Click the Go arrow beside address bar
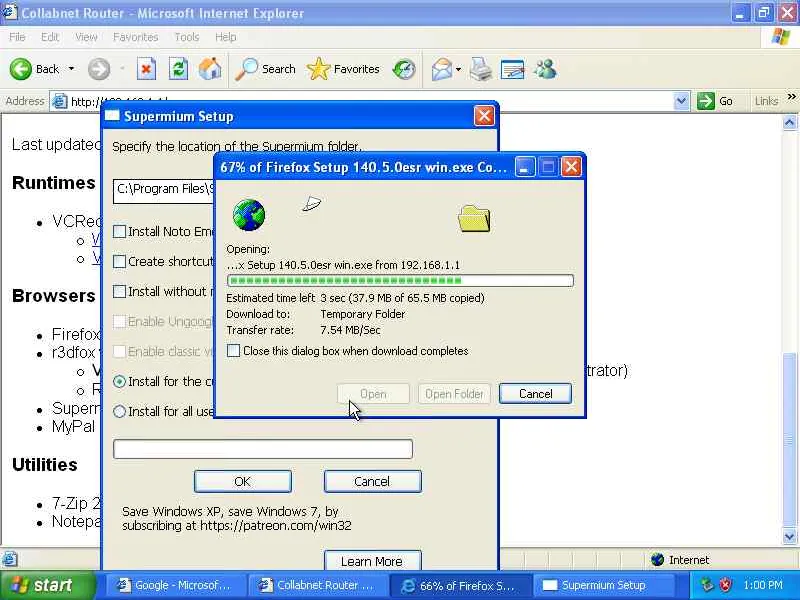Viewport: 800px width, 600px height. pyautogui.click(x=715, y=101)
